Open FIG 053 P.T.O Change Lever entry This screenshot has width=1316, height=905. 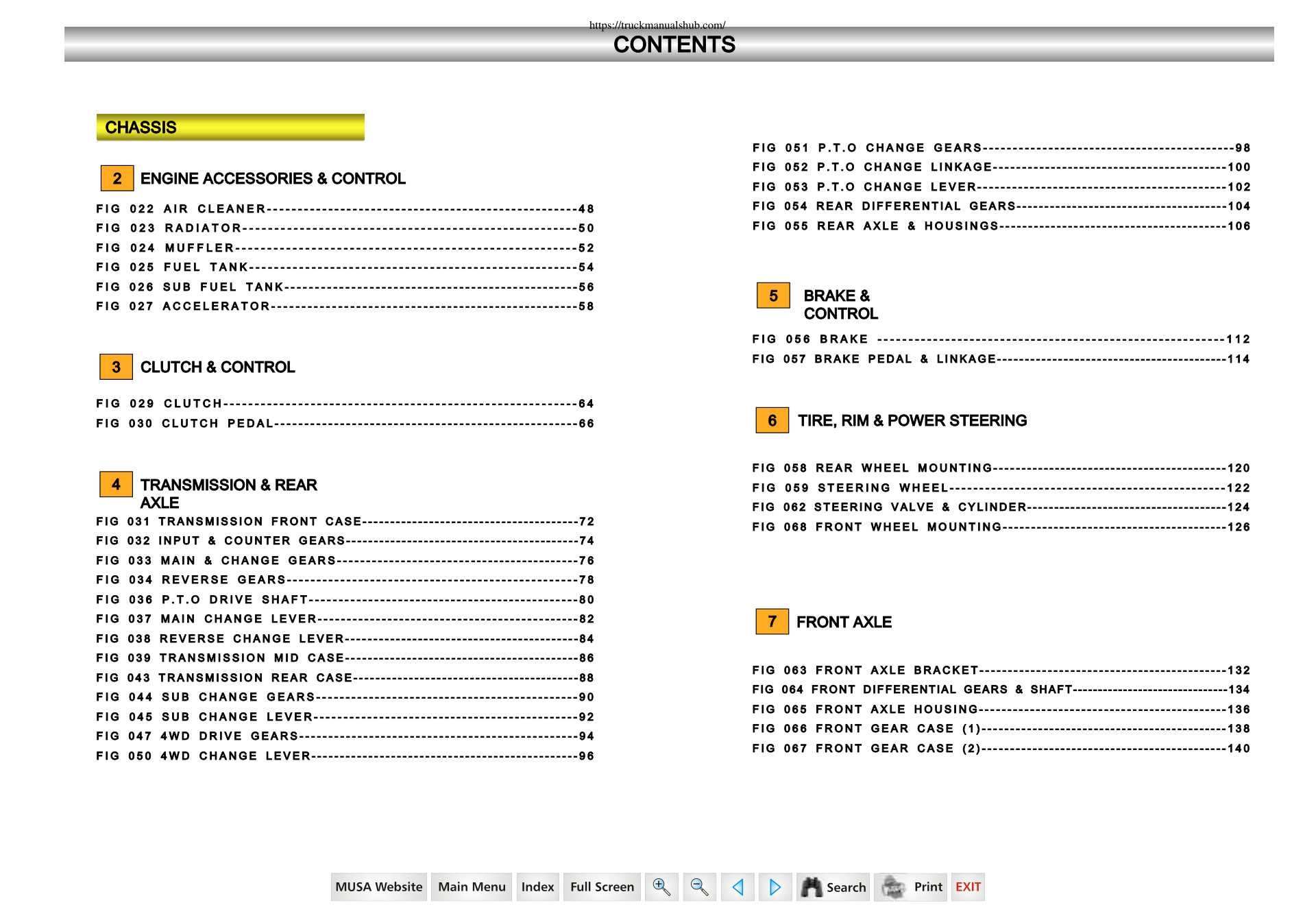pyautogui.click(x=1001, y=187)
